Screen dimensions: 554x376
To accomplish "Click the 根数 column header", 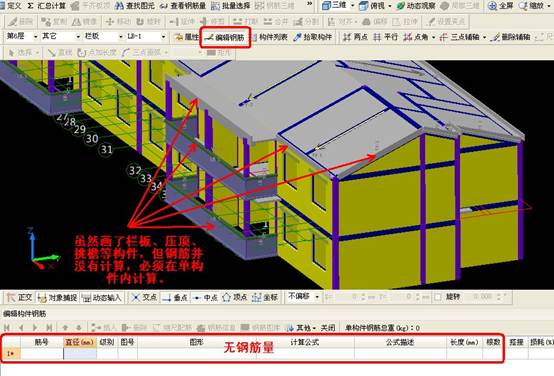I will click(493, 342).
